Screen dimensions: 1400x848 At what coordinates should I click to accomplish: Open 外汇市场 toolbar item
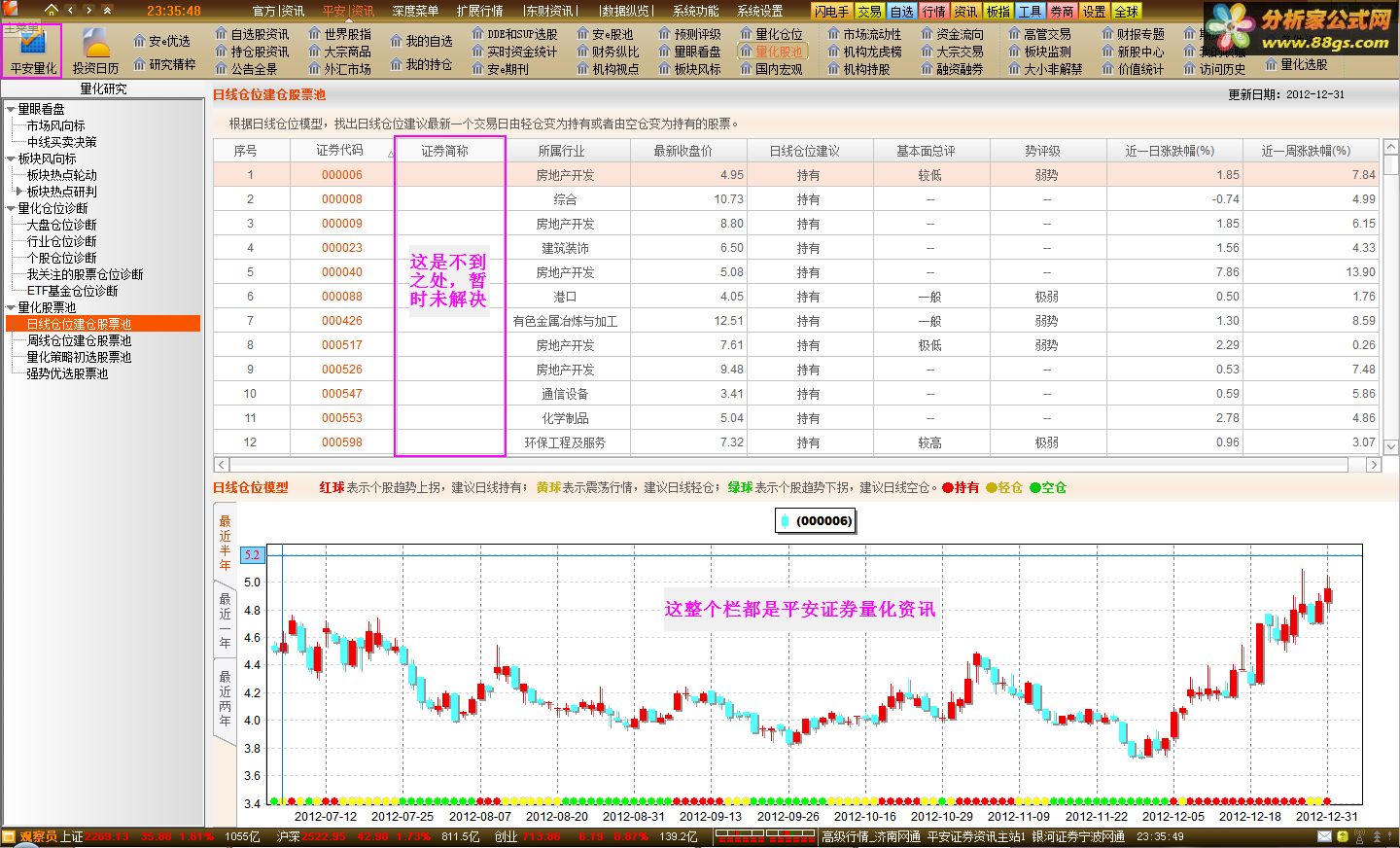pos(339,69)
